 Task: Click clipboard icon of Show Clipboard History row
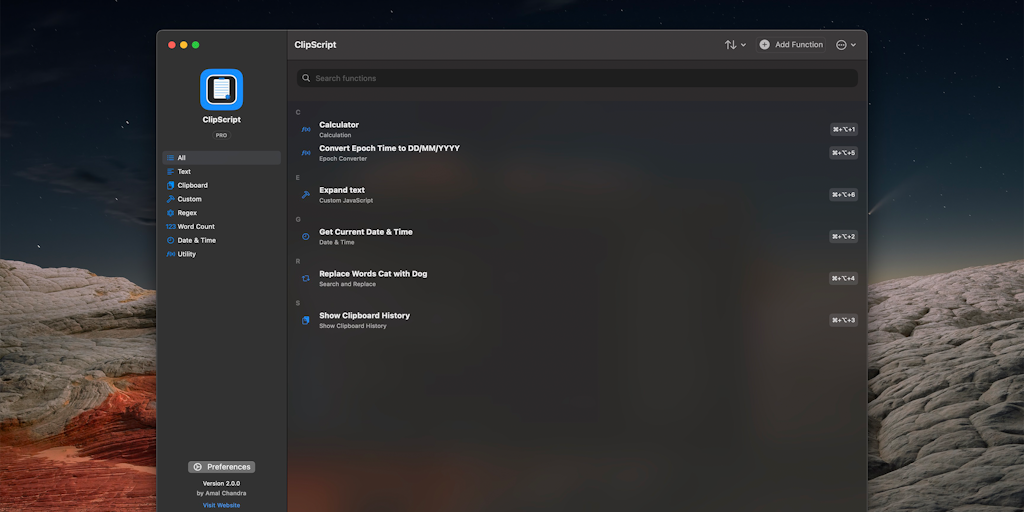coord(306,320)
